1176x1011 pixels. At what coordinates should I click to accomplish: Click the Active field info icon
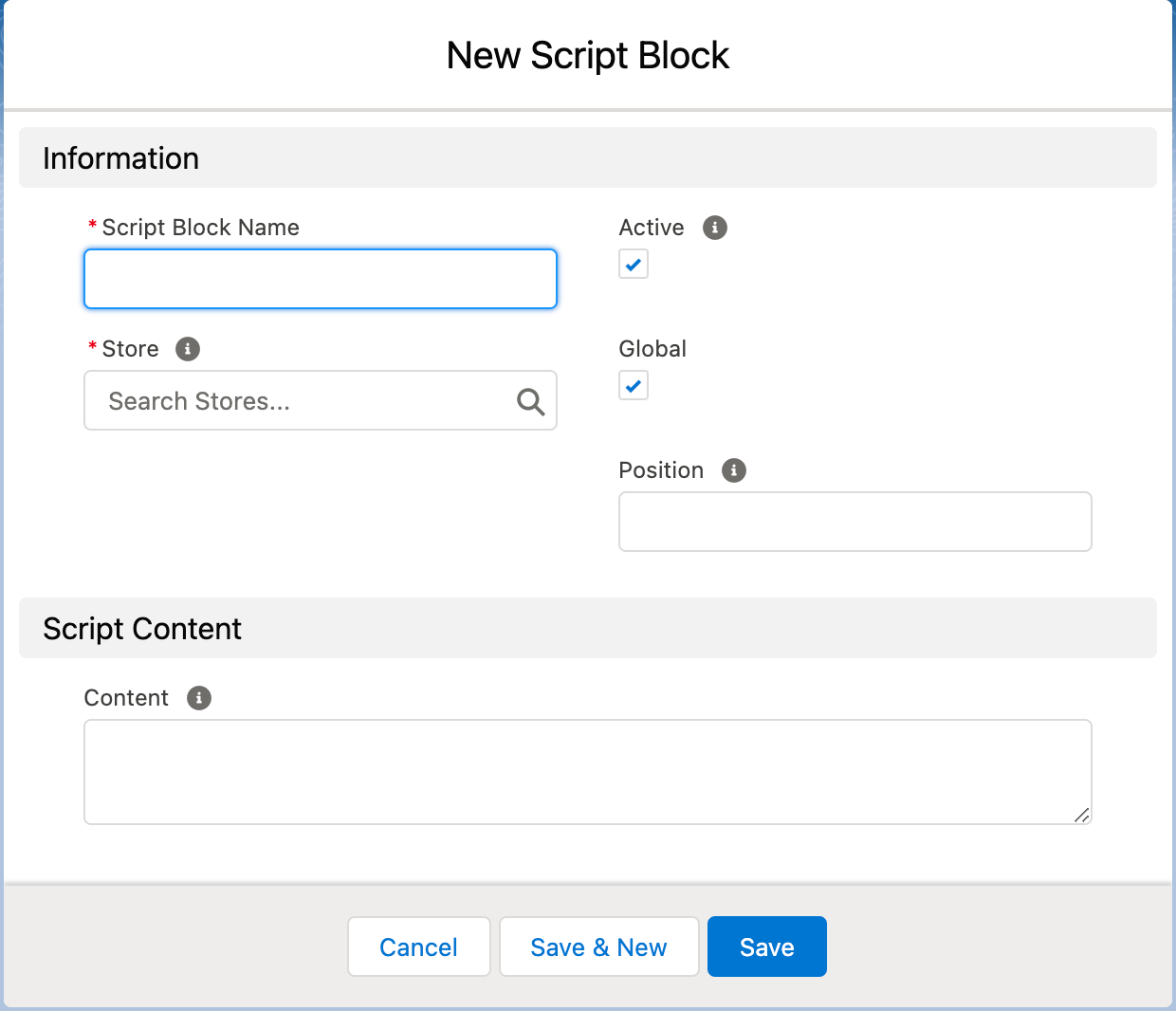tap(715, 228)
